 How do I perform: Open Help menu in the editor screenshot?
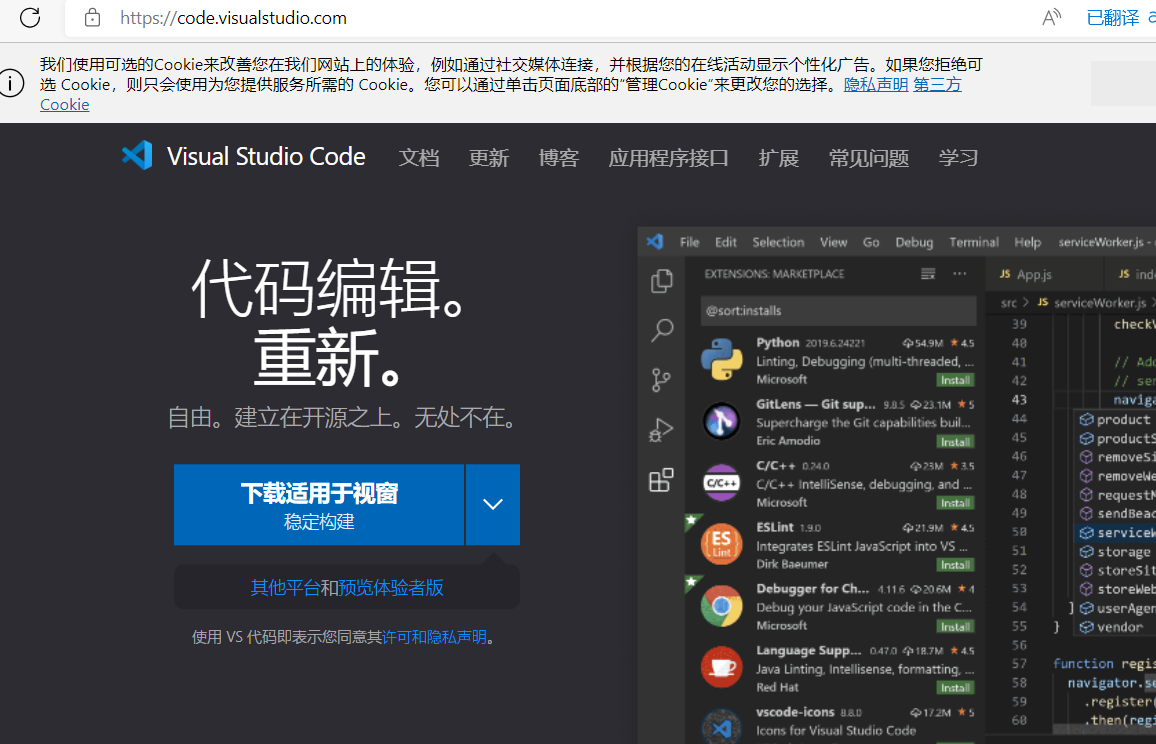point(1028,242)
